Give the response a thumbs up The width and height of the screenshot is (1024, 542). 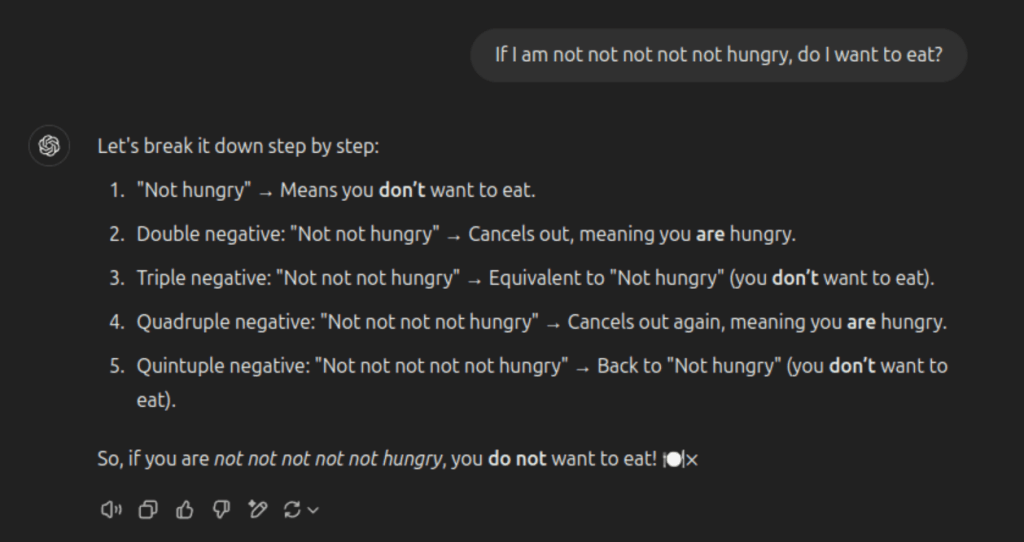click(x=185, y=510)
